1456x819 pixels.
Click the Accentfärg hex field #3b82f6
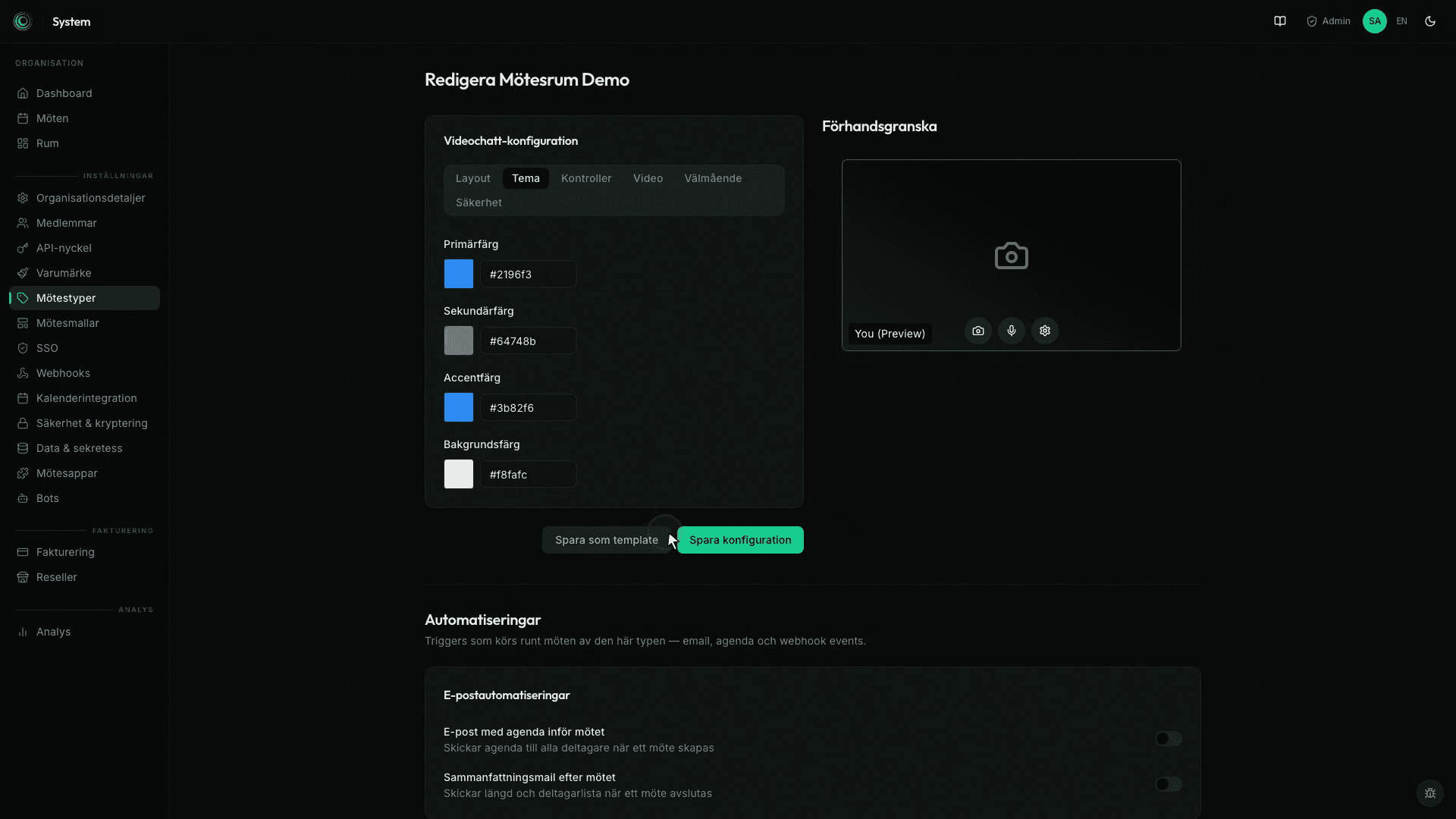coord(529,407)
